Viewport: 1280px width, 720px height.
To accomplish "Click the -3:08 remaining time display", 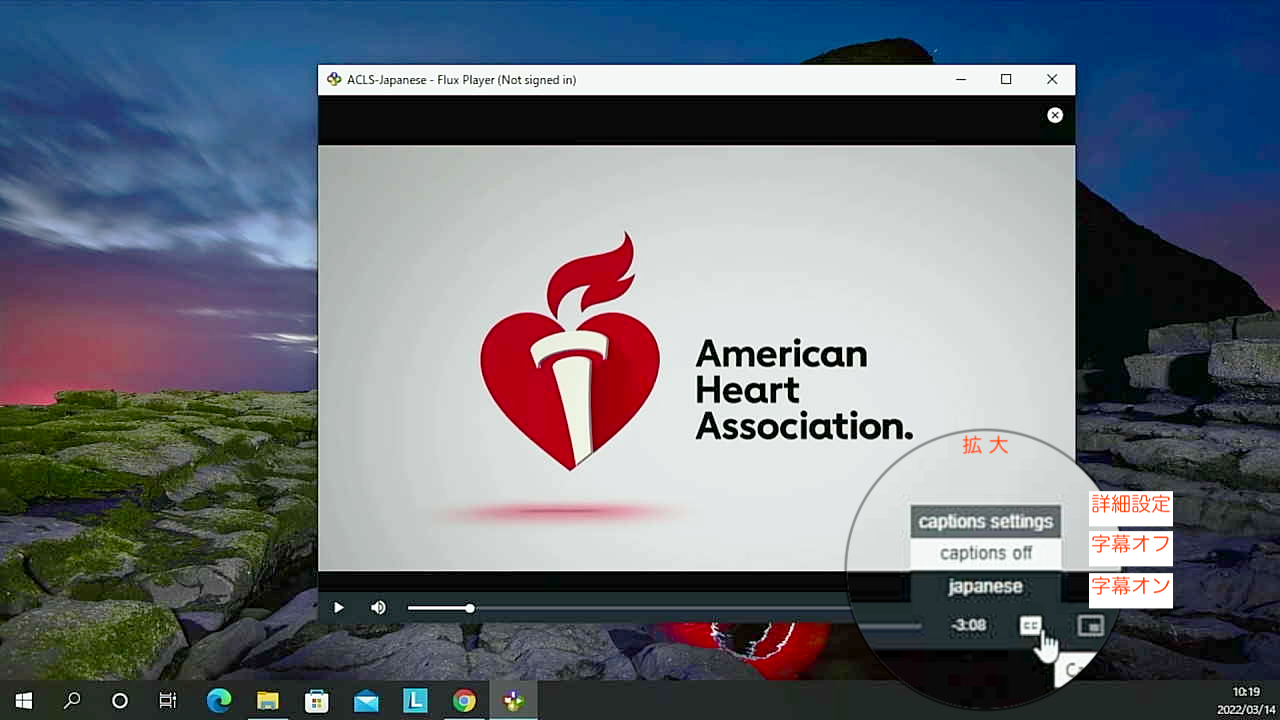I will [969, 625].
